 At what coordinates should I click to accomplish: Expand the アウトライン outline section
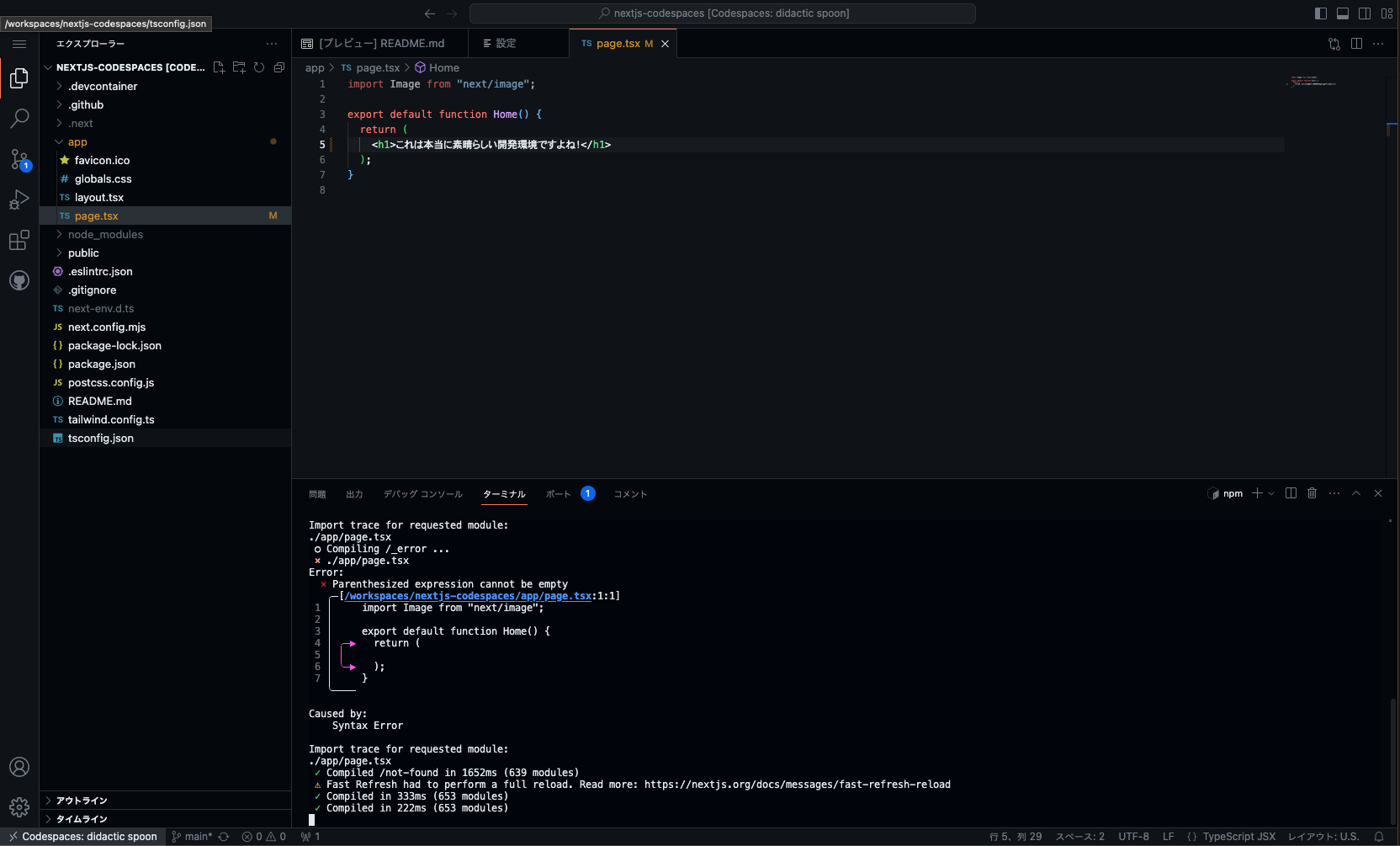[x=166, y=801]
